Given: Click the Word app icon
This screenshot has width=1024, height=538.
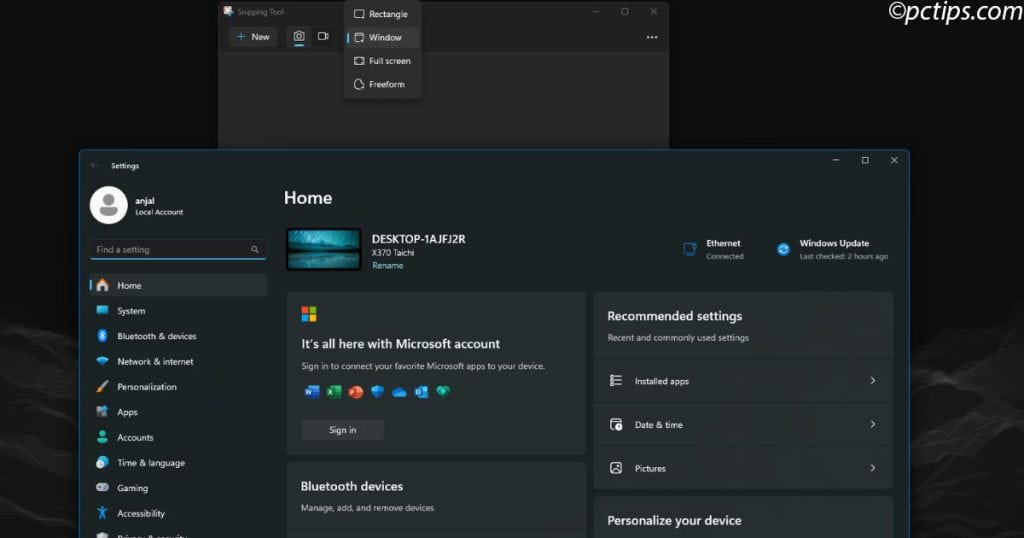Looking at the screenshot, I should tap(312, 392).
